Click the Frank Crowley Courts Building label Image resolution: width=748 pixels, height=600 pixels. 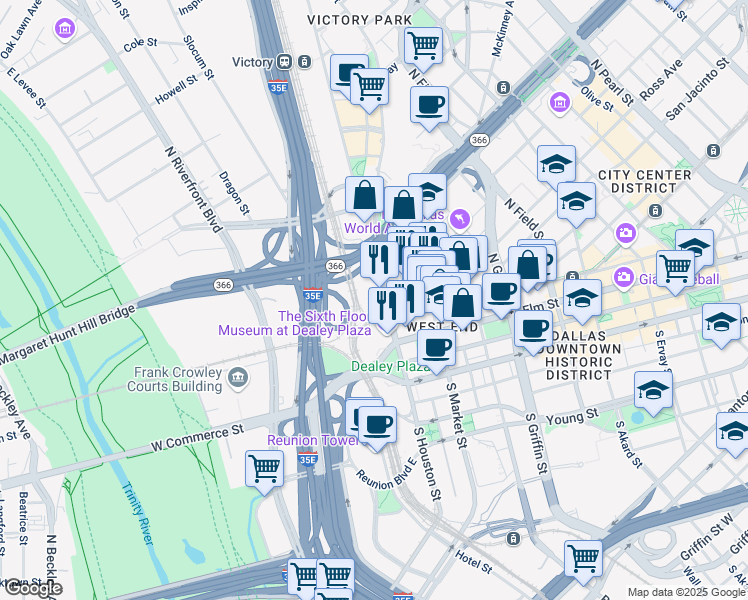[x=175, y=379]
